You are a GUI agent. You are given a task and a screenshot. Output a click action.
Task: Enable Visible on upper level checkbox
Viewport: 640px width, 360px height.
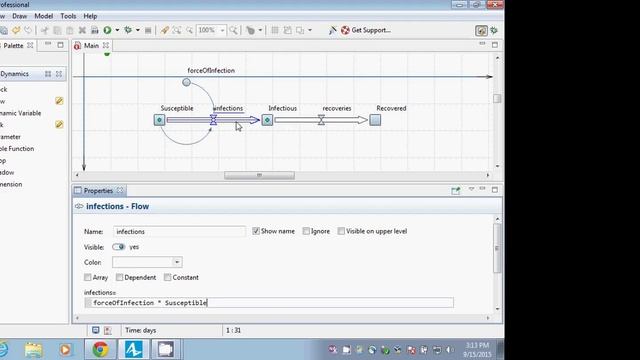coord(341,231)
